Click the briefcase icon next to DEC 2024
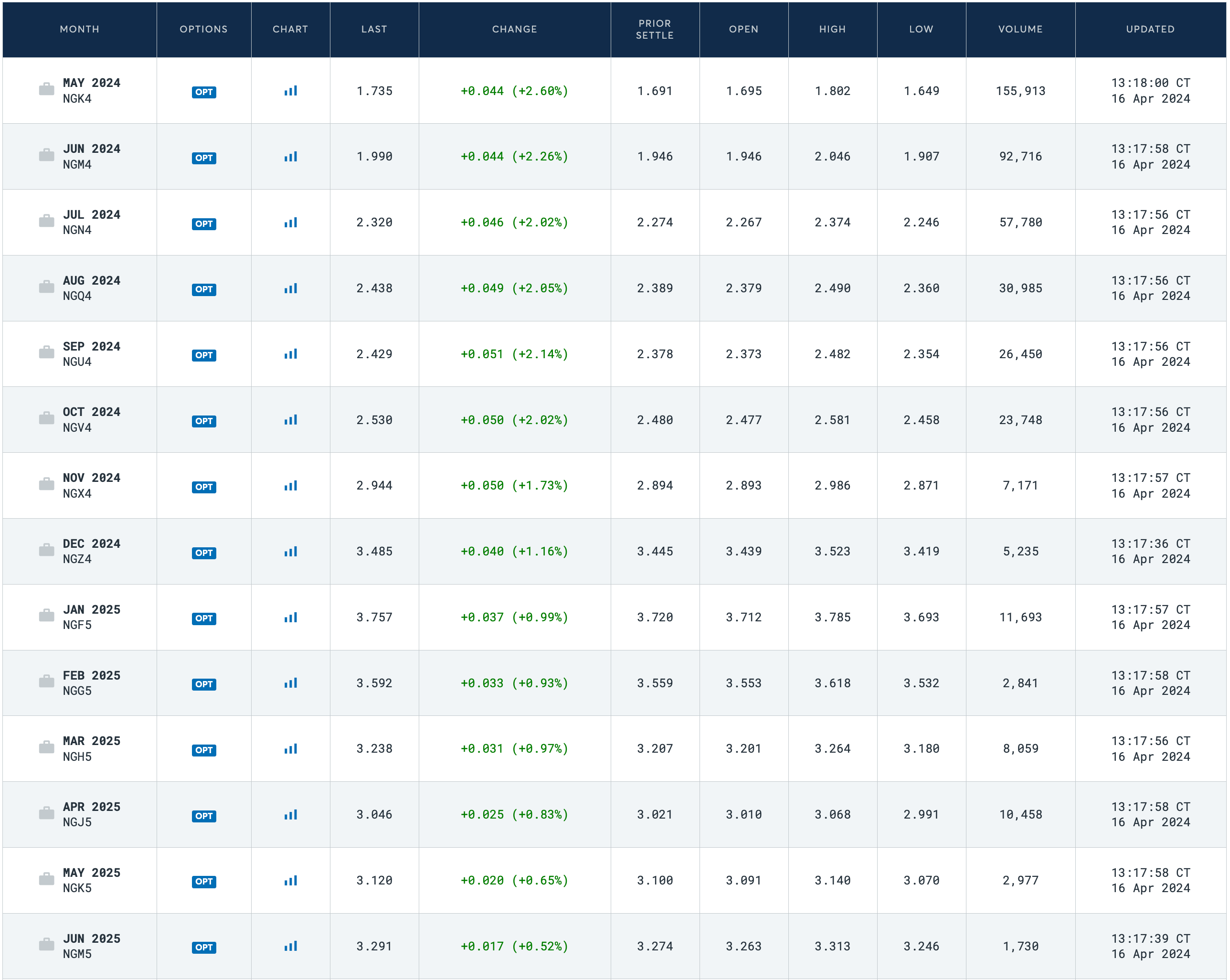The height and width of the screenshot is (980, 1230). coord(46,550)
